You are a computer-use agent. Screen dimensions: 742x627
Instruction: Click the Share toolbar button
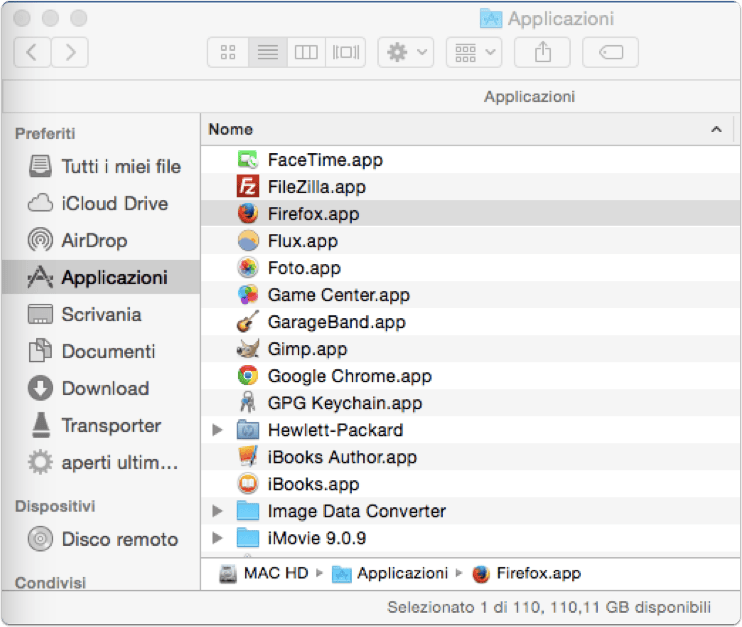pos(542,52)
